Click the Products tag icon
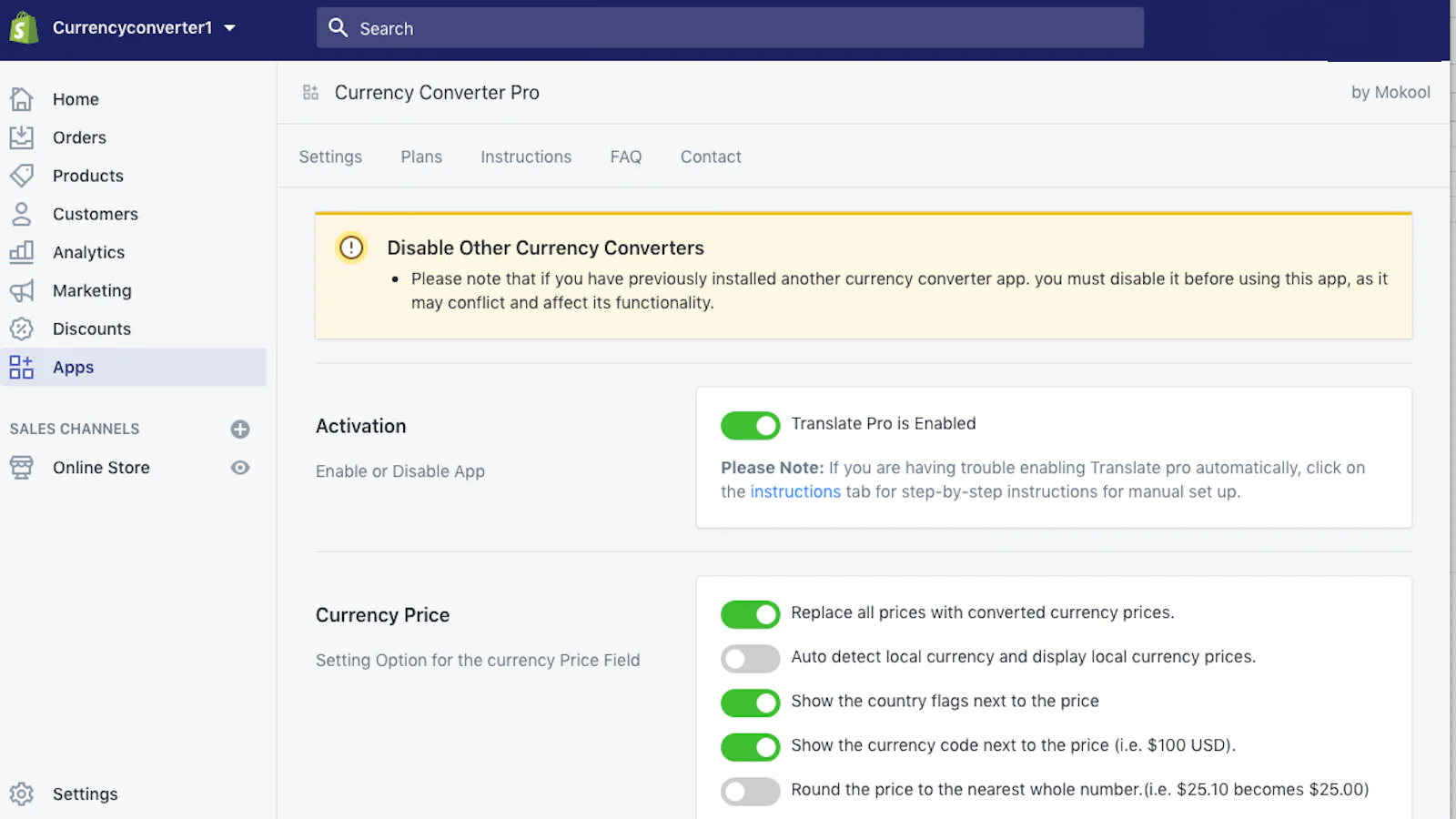1456x819 pixels. (22, 176)
